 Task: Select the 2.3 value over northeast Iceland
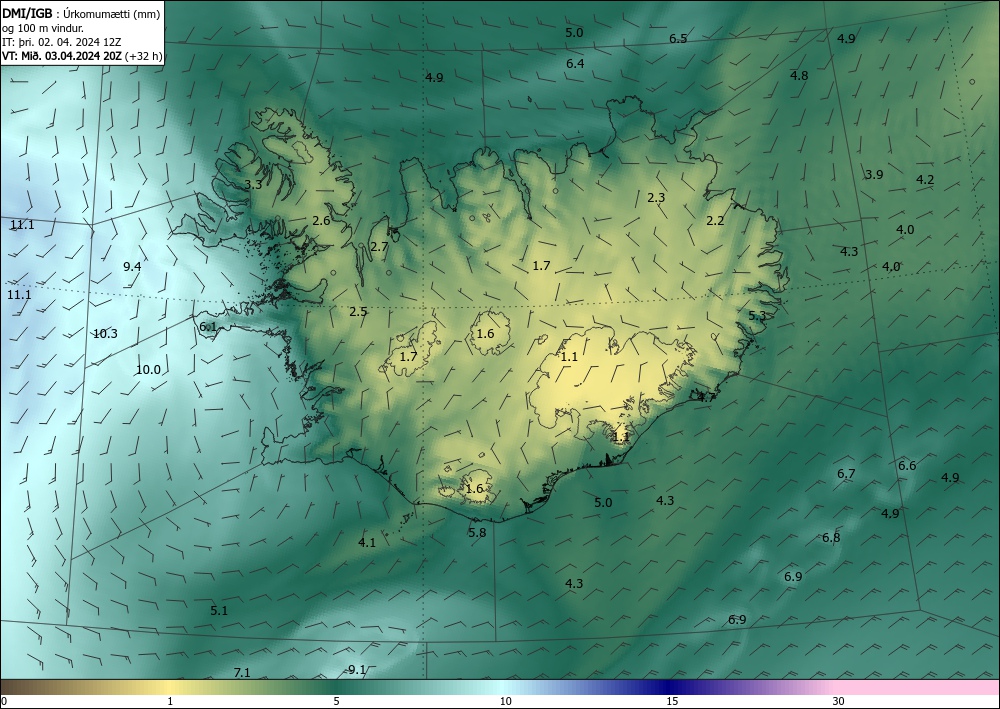tap(656, 198)
